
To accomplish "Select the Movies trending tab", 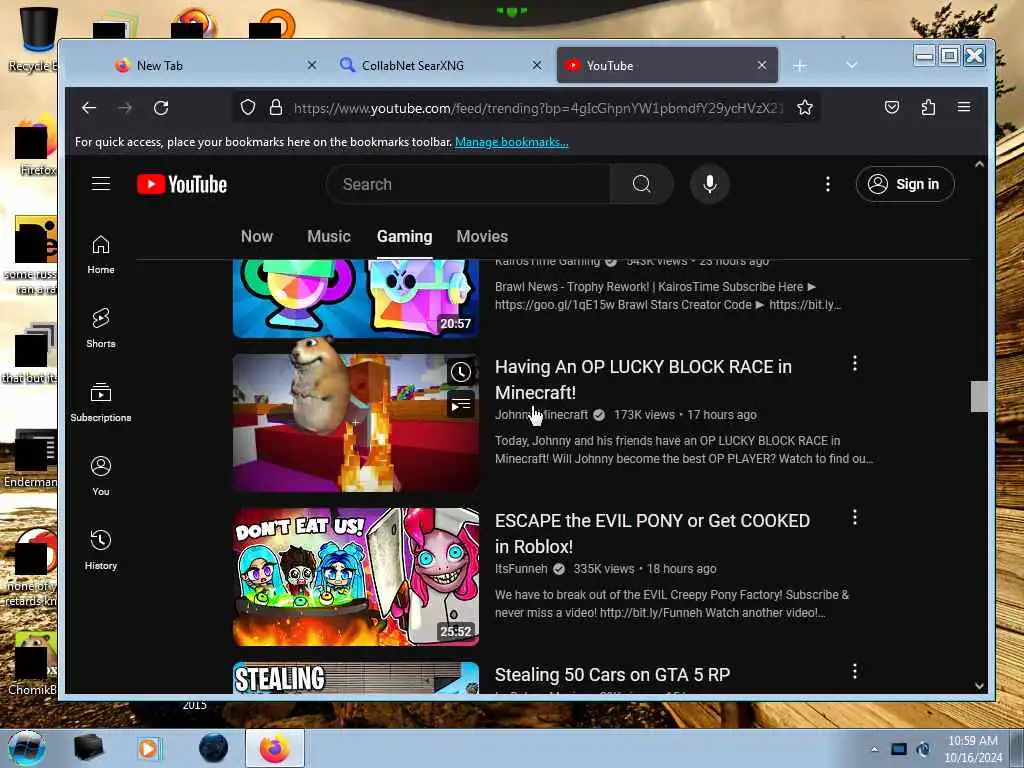I will tap(482, 236).
